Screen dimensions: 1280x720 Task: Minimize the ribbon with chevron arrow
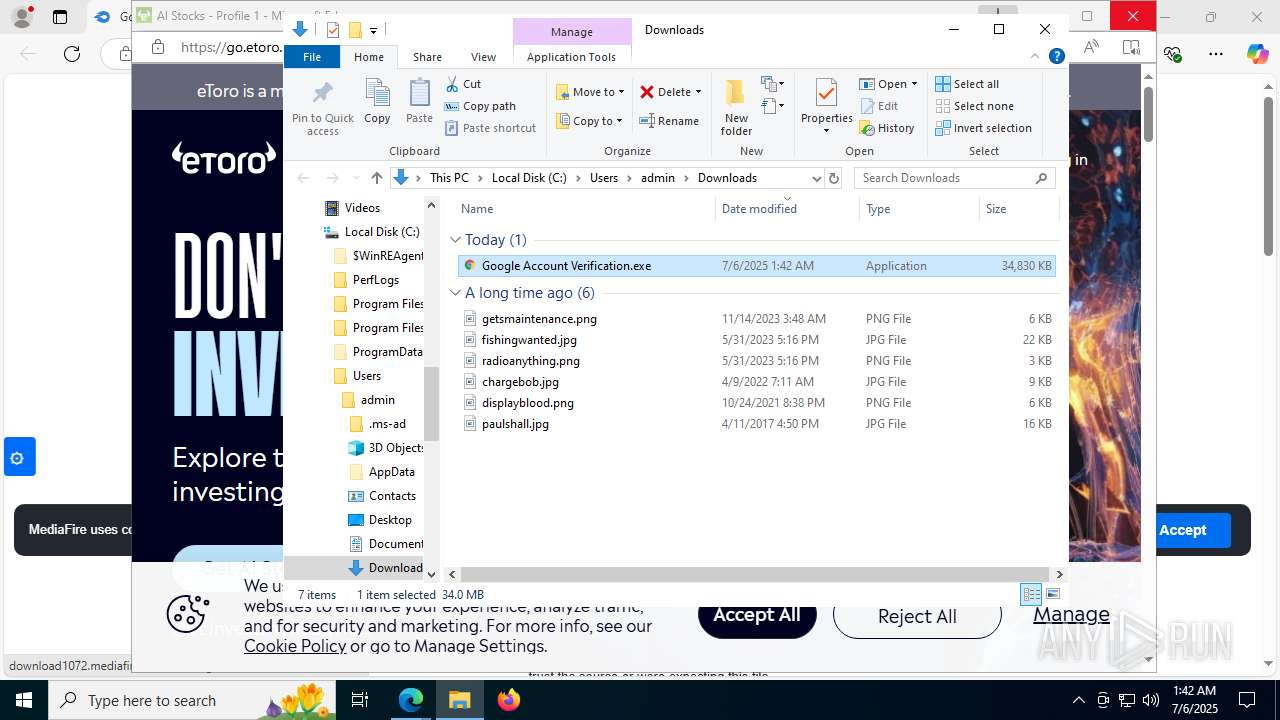(1035, 57)
